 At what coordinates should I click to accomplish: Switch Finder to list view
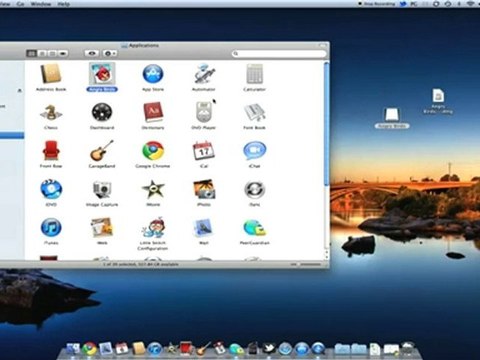tap(42, 53)
